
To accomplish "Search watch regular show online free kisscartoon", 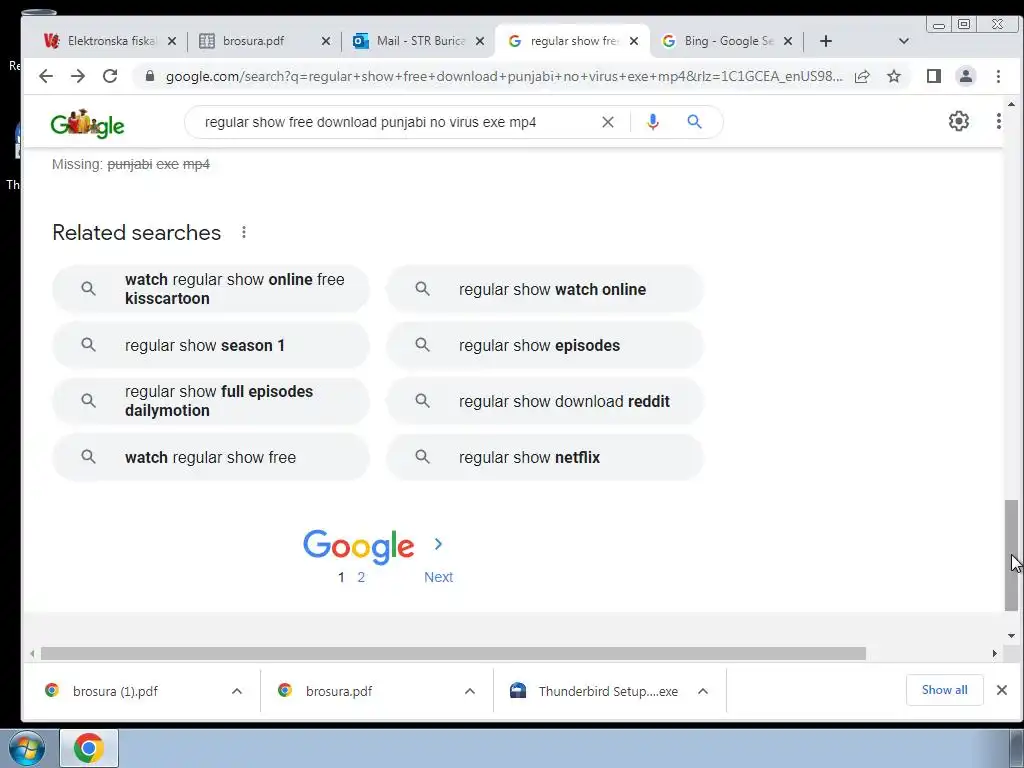I will coord(211,289).
